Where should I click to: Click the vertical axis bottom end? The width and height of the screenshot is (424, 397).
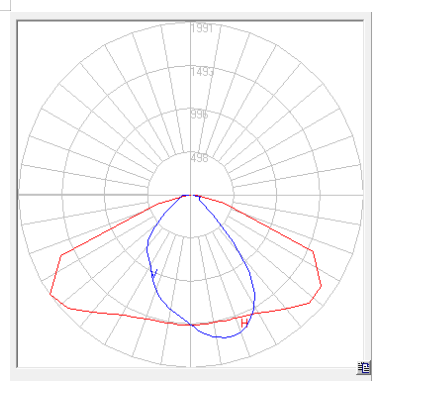tap(190, 366)
